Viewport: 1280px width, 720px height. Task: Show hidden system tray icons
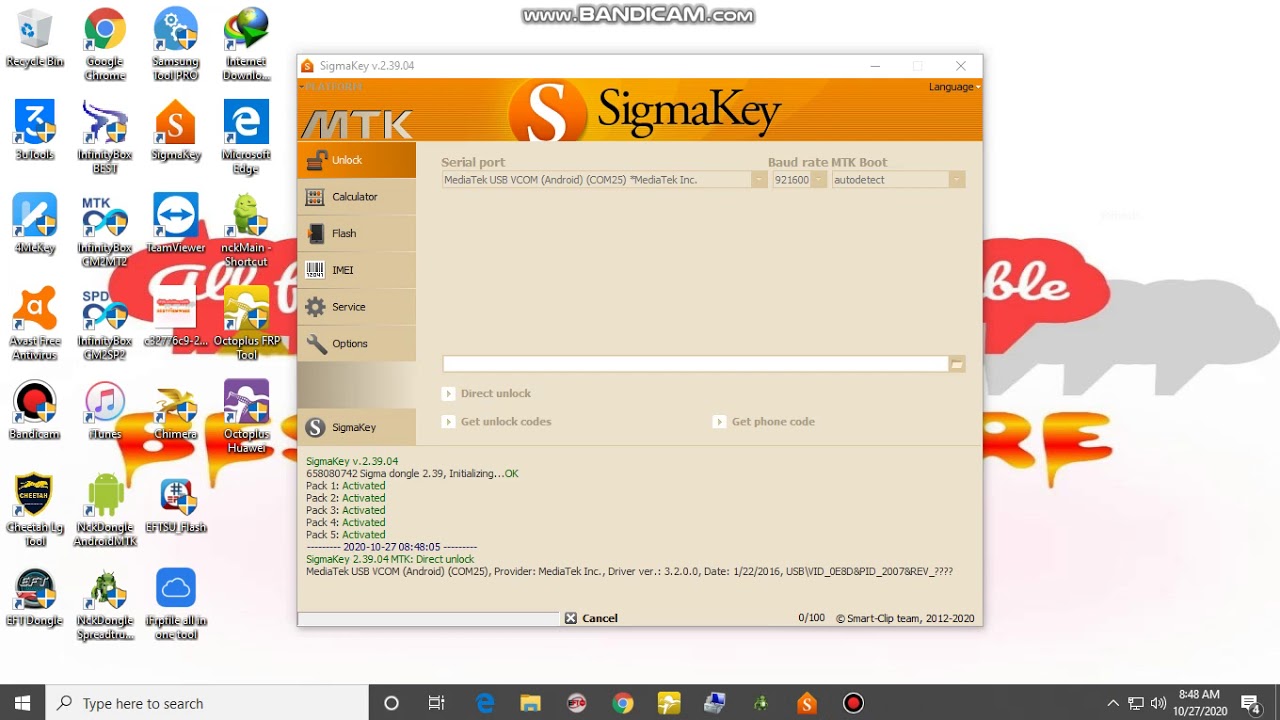[1113, 703]
